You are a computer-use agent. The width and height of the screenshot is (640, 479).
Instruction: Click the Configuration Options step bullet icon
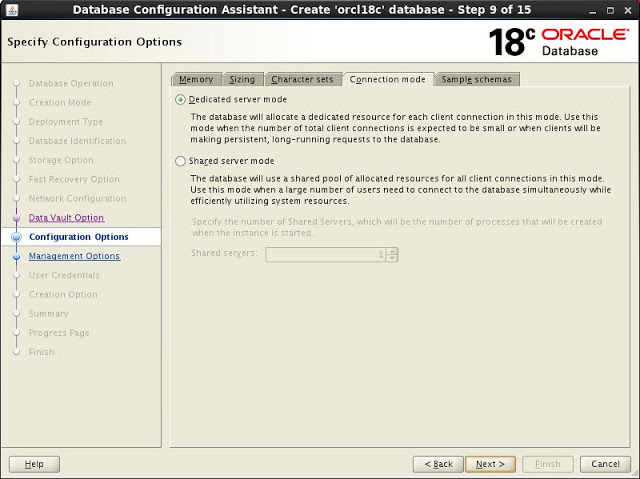tap(17, 237)
